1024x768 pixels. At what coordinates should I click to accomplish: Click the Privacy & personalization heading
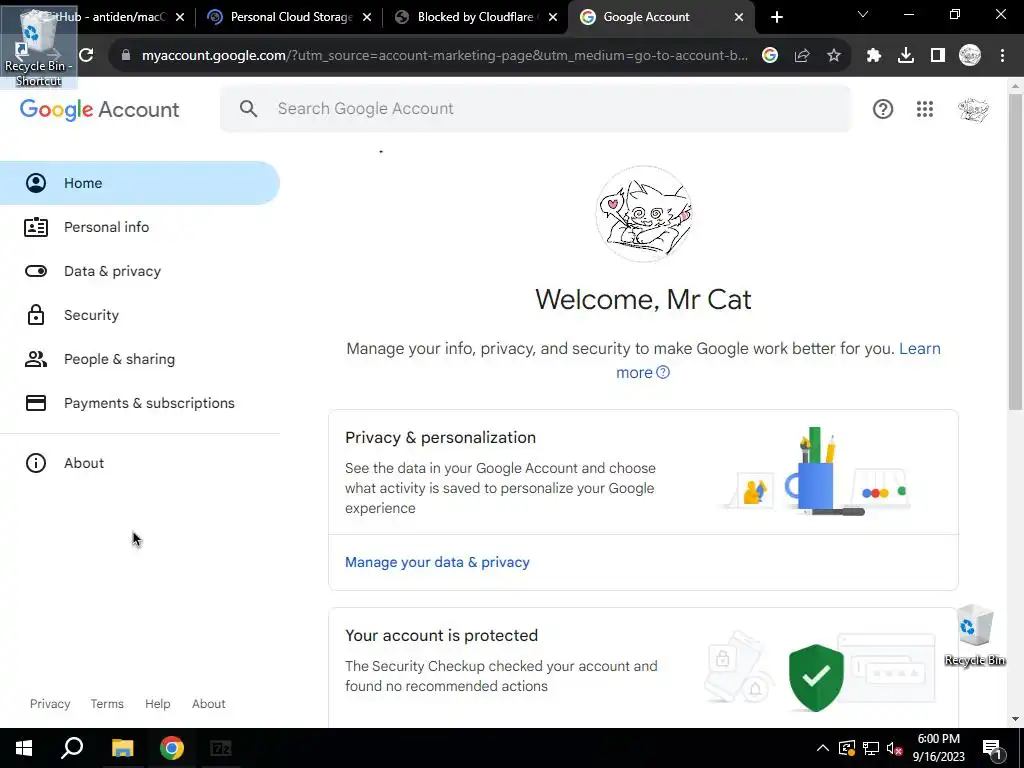pos(440,438)
